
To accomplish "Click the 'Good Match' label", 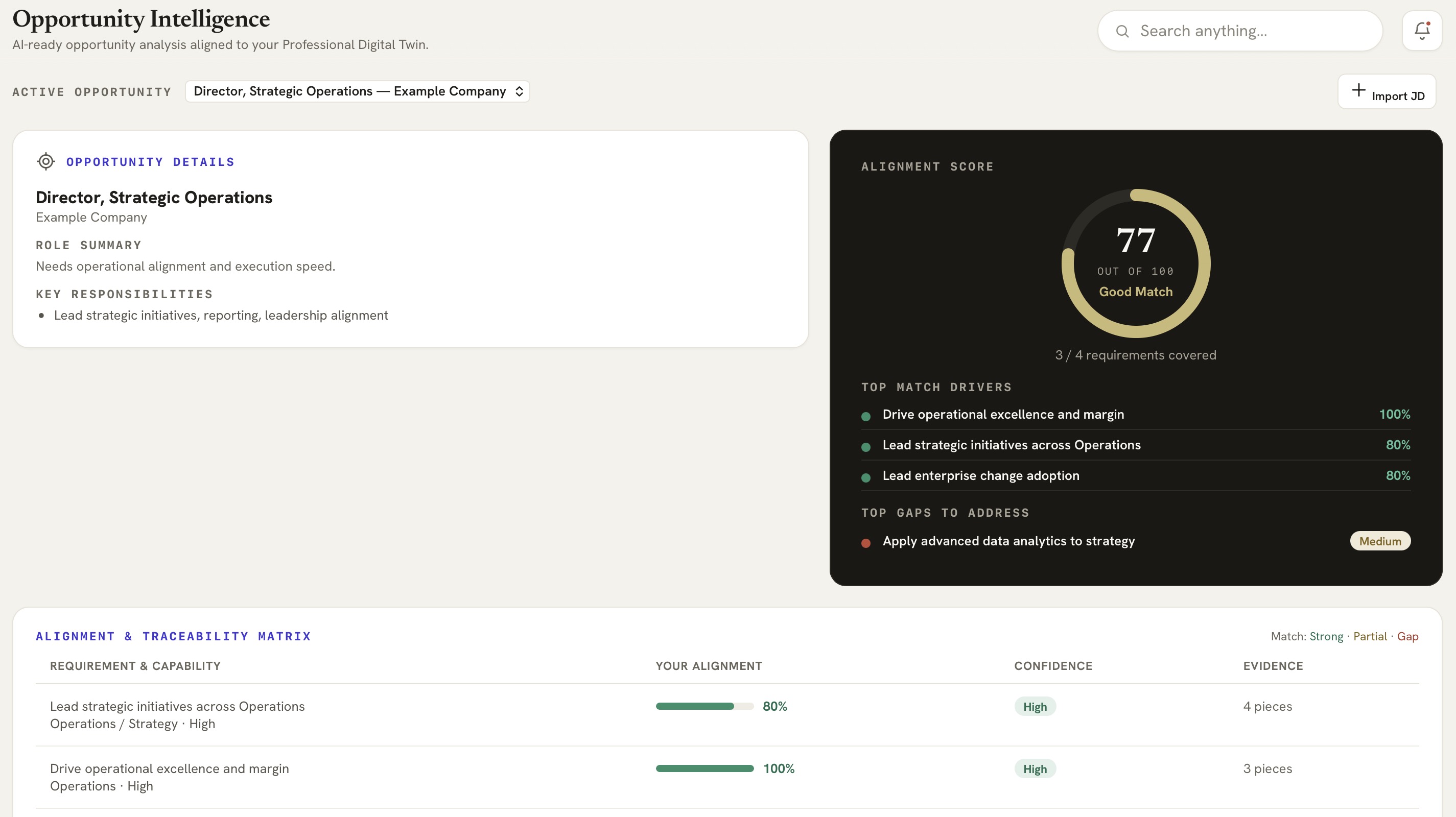I will tap(1136, 292).
